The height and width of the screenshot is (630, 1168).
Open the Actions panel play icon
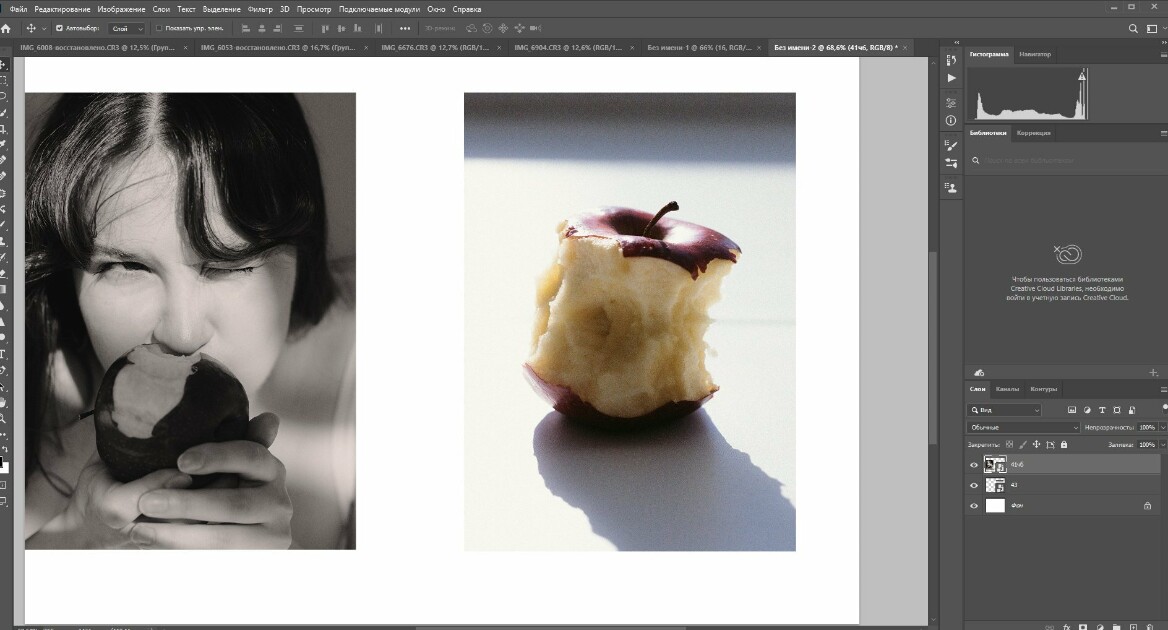[x=951, y=77]
